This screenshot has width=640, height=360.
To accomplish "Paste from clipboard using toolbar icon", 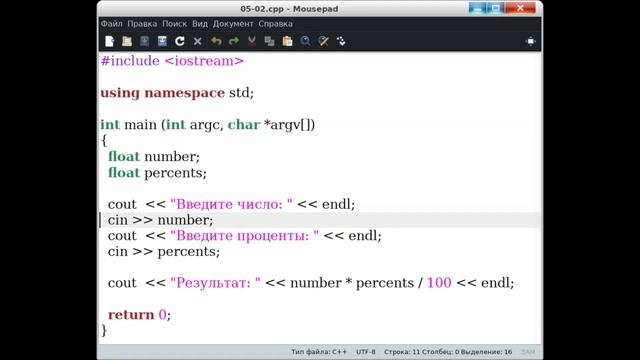I will (287, 41).
